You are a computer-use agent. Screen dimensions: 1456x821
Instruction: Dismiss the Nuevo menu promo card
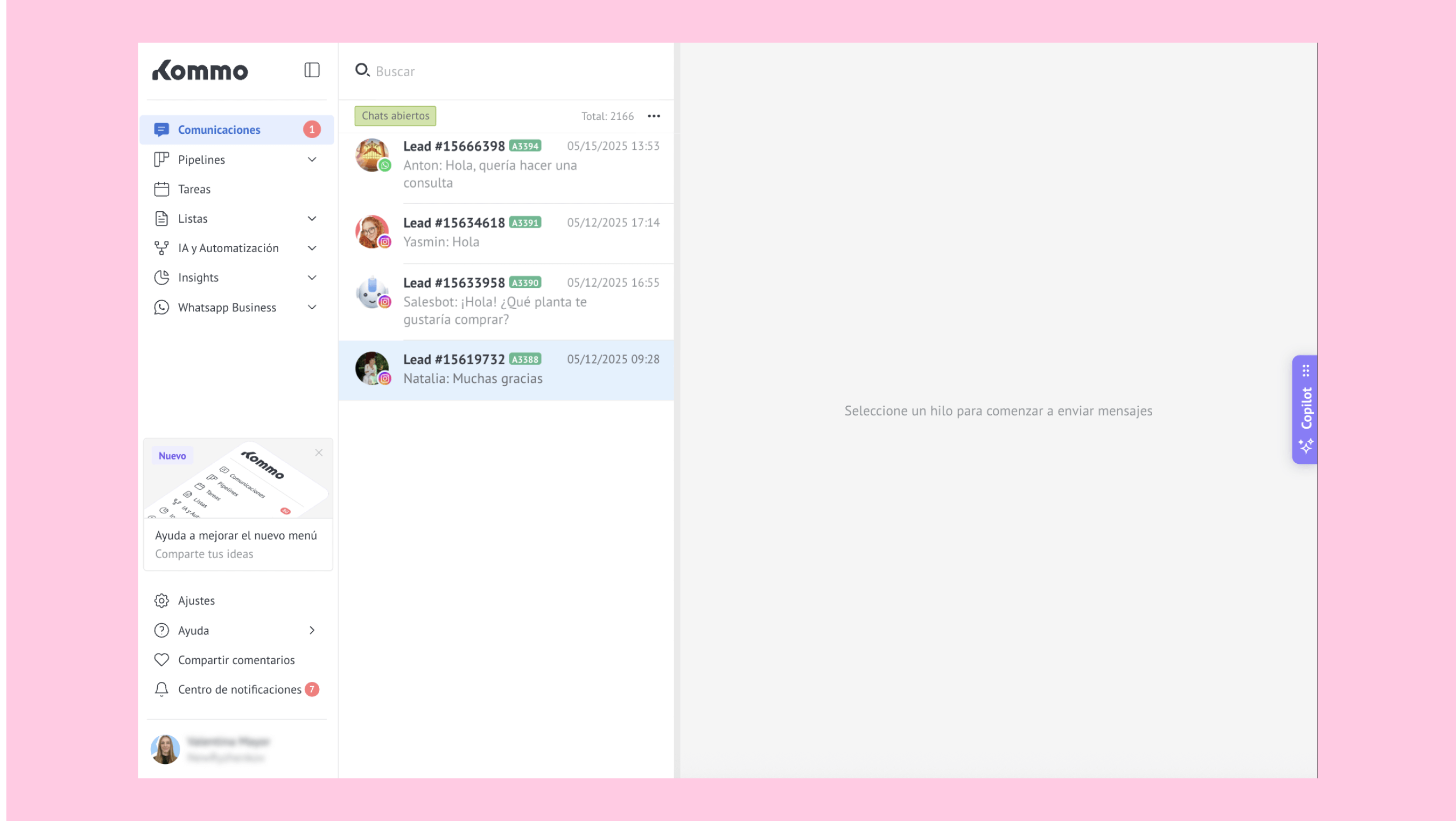319,452
